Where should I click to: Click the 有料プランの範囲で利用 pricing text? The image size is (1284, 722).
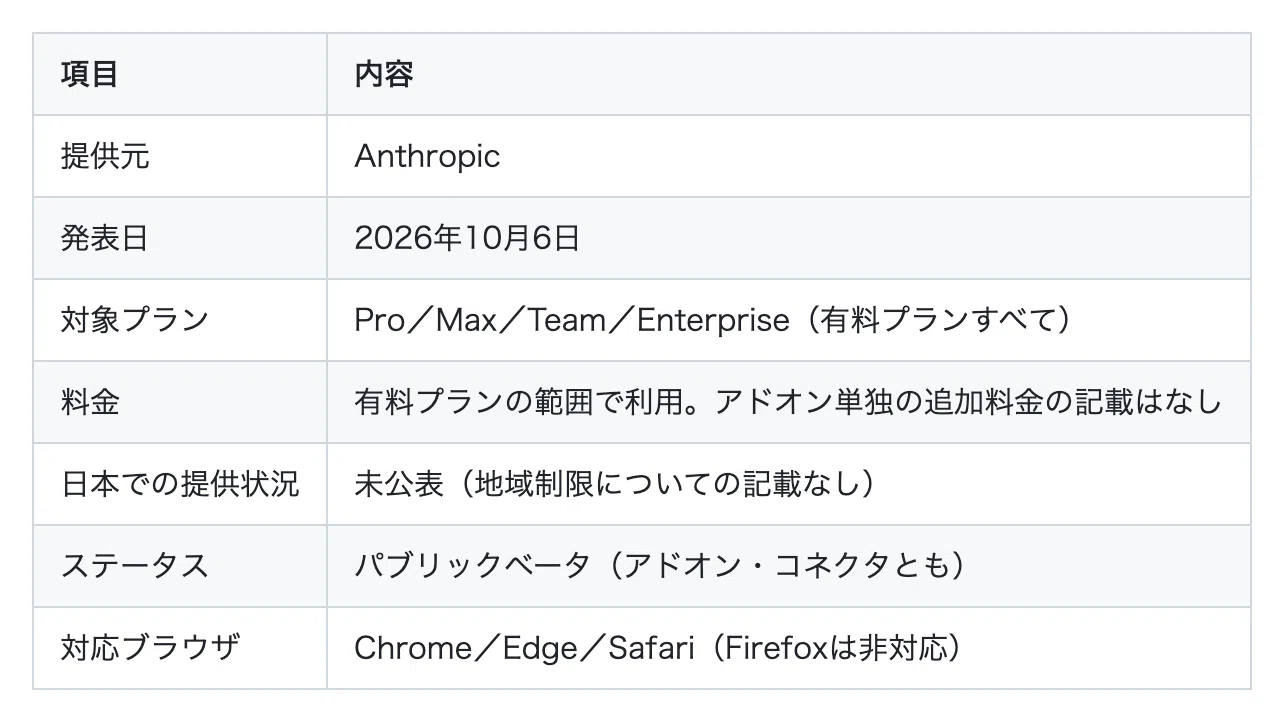point(501,403)
